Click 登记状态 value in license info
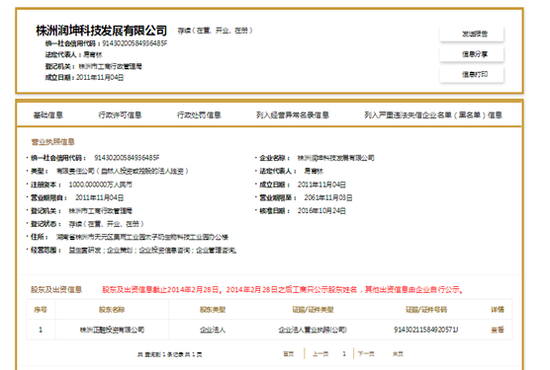 click(106, 224)
